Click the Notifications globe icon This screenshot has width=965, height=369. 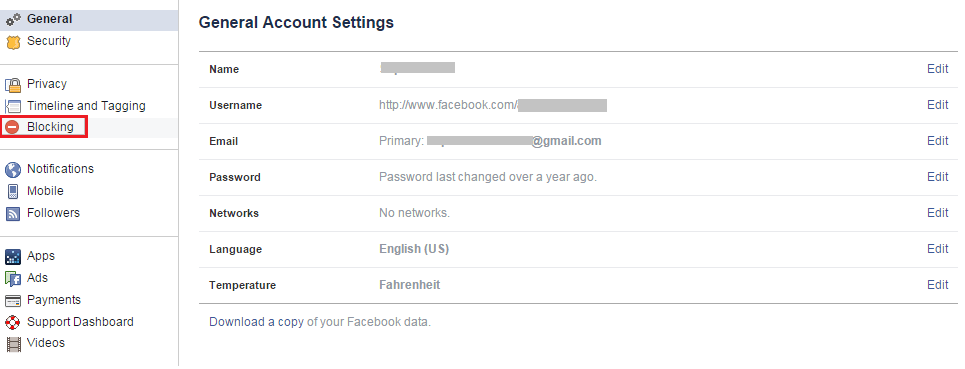click(x=13, y=170)
